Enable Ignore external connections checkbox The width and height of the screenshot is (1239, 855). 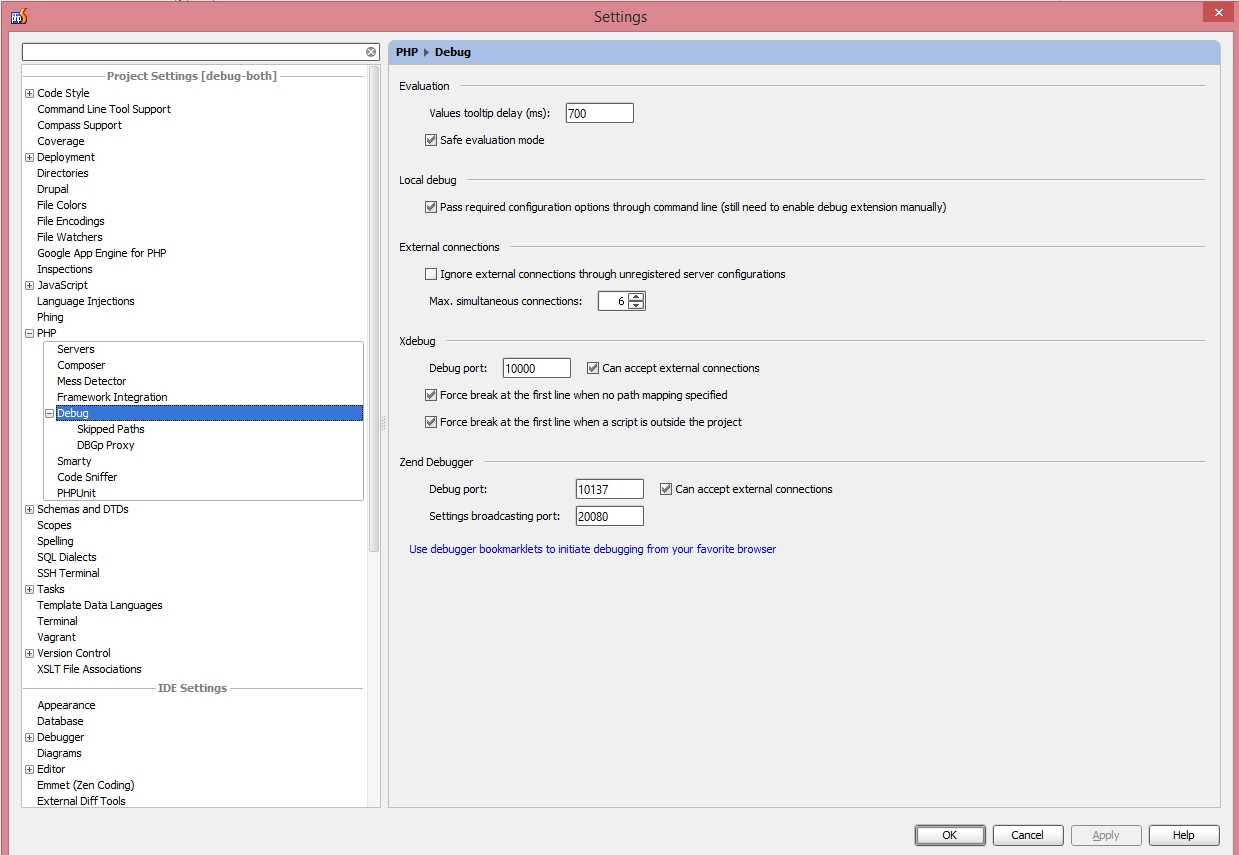(x=431, y=274)
